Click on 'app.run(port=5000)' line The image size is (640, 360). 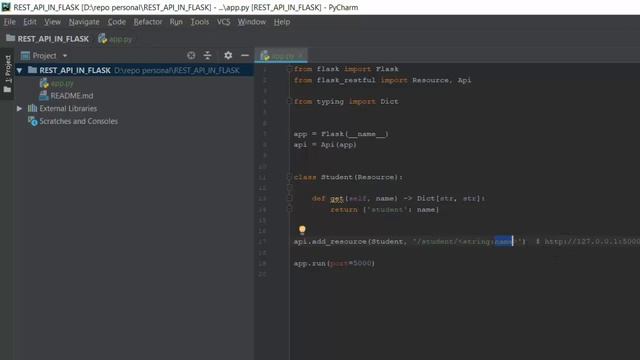pyautogui.click(x=334, y=264)
